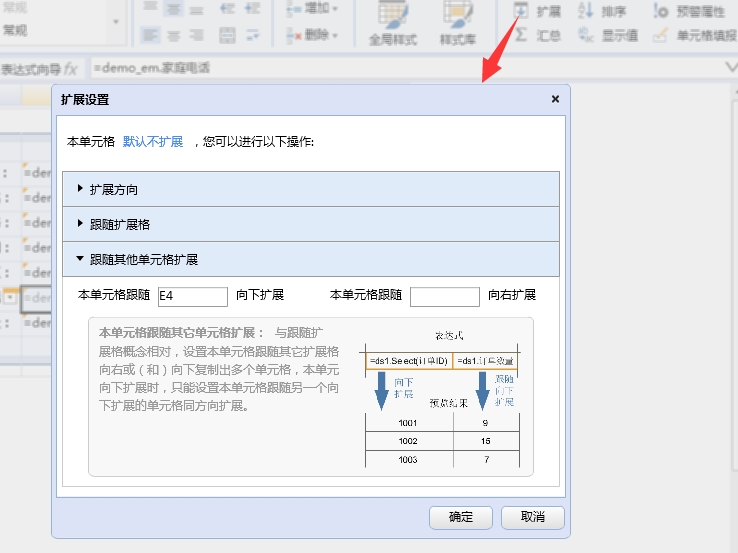Open the 增加 (Add) dropdown
738x553 pixels.
coord(313,9)
